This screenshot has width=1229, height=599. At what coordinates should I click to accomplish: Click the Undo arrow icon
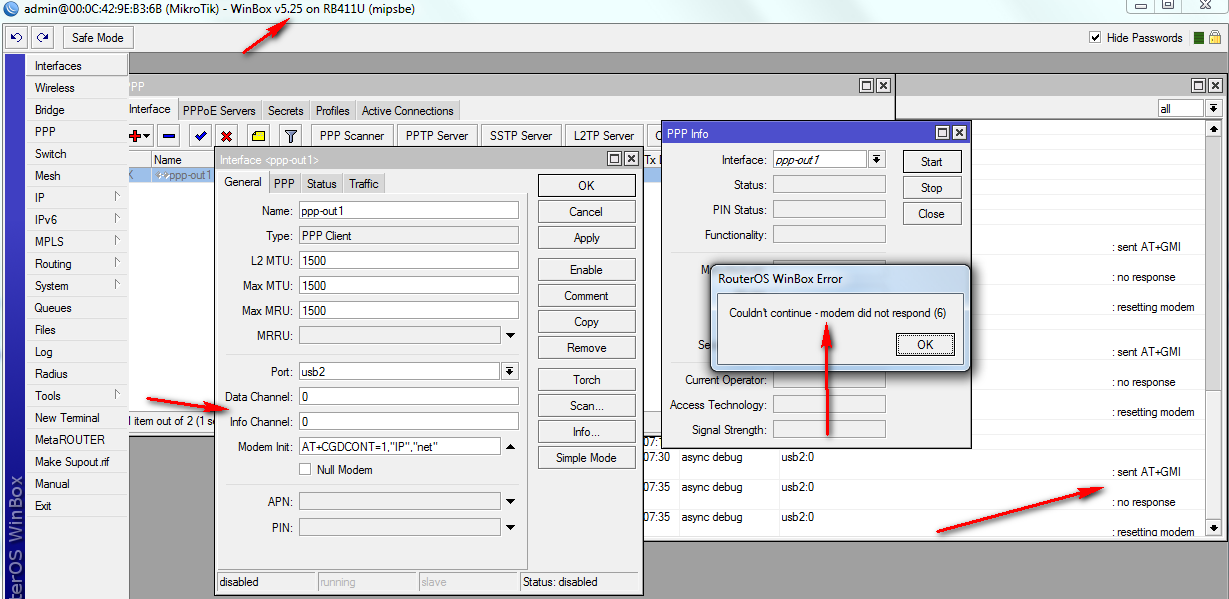tap(16, 38)
